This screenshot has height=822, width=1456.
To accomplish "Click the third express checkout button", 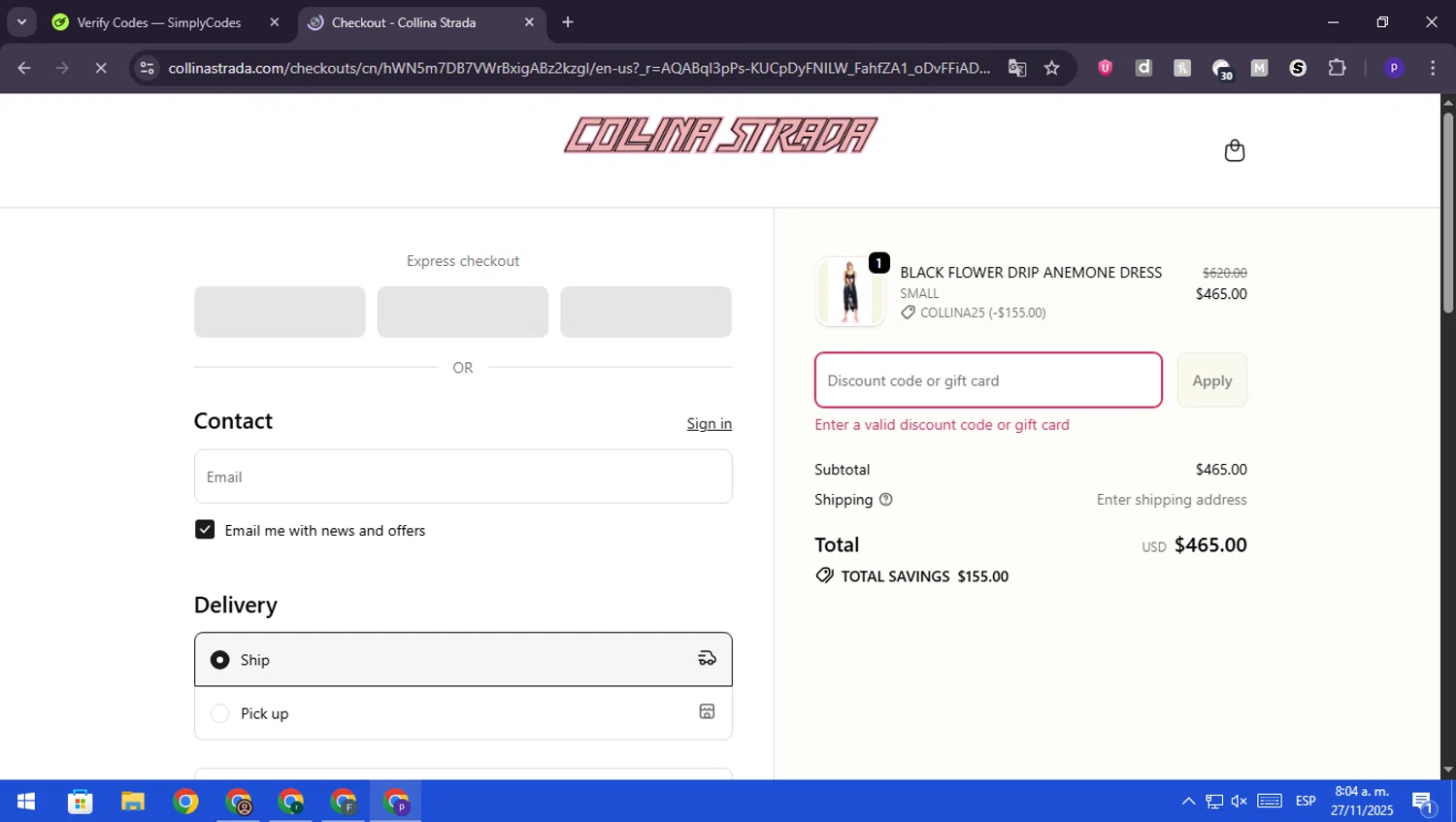I will point(645,312).
